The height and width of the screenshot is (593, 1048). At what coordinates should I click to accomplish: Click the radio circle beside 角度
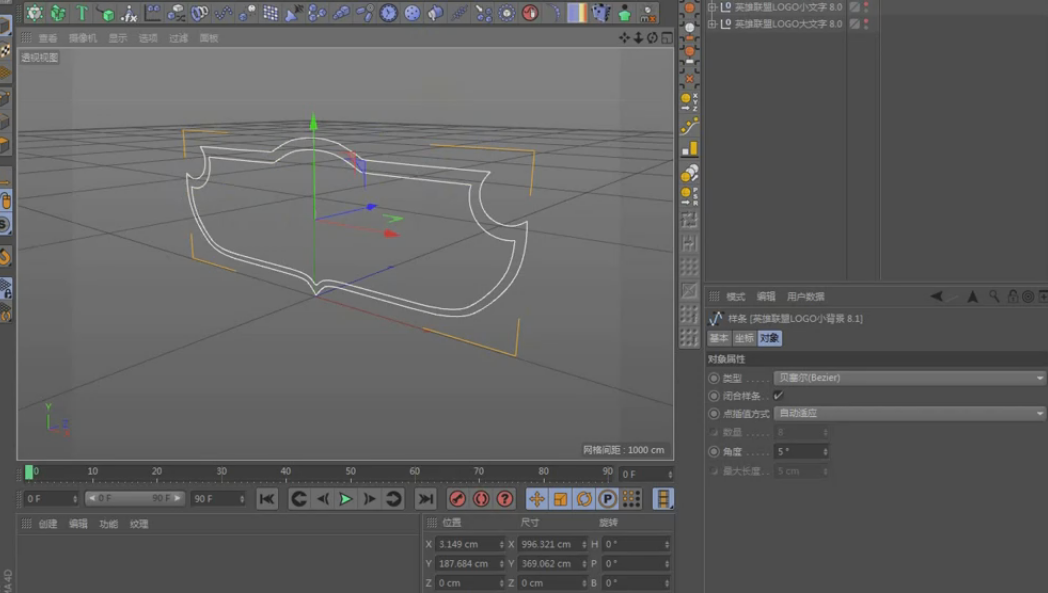coord(714,451)
